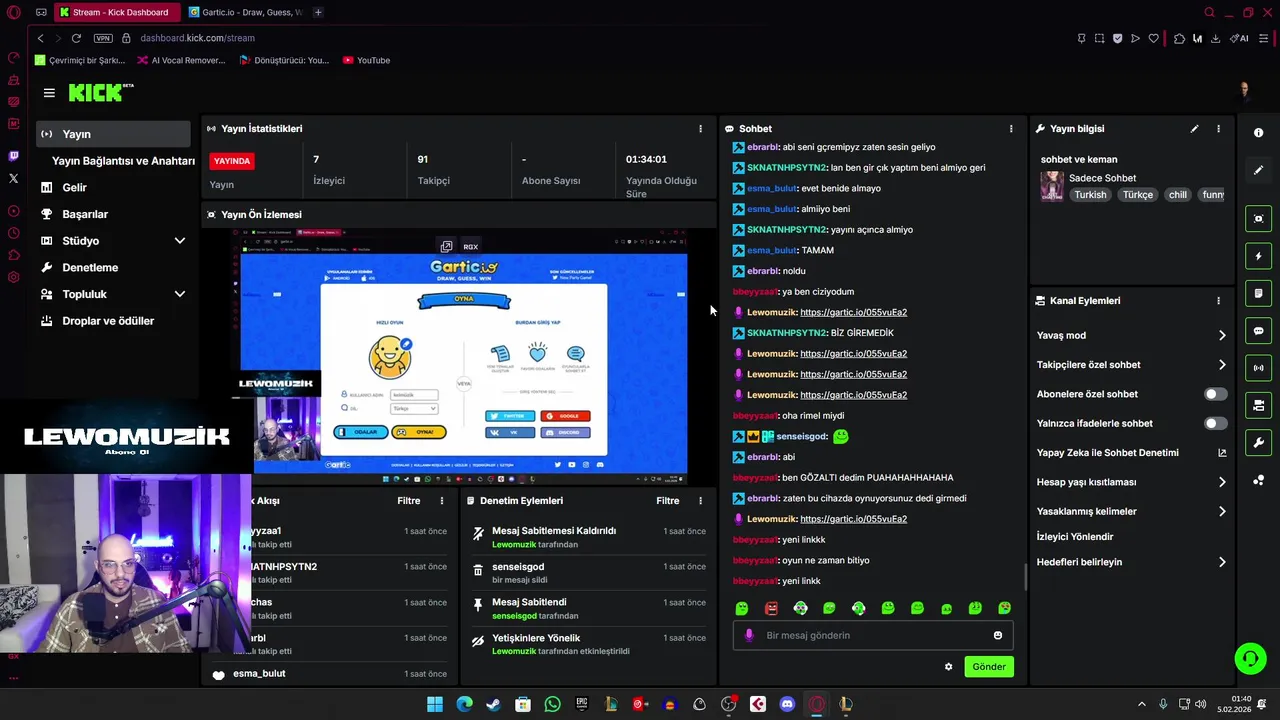The height and width of the screenshot is (720, 1280).
Task: Toggle the lightning bolt widget icon in right sidebar
Action: [x=1258, y=256]
